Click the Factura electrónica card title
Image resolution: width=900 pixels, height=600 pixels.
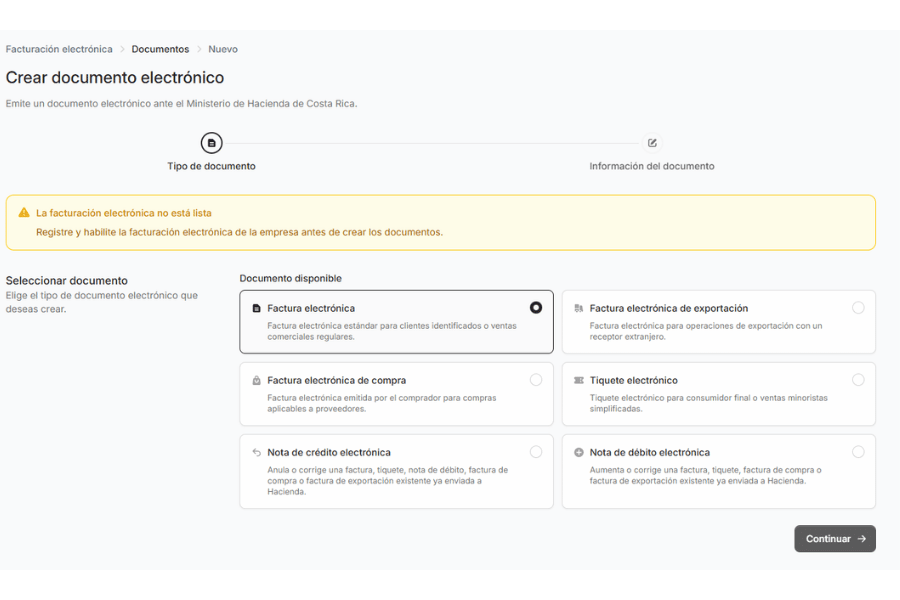(x=311, y=308)
